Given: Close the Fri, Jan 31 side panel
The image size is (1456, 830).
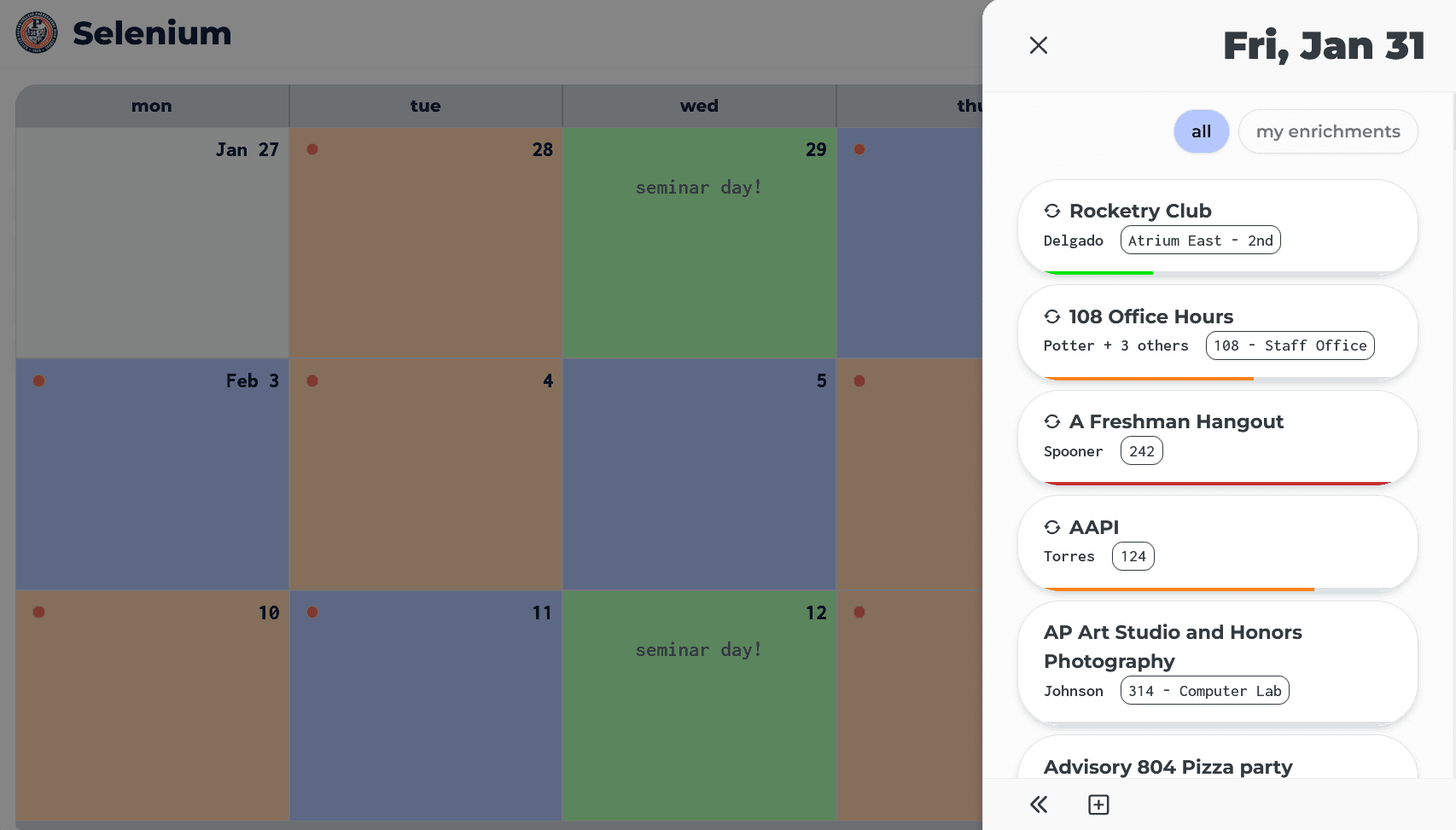Looking at the screenshot, I should [x=1038, y=45].
